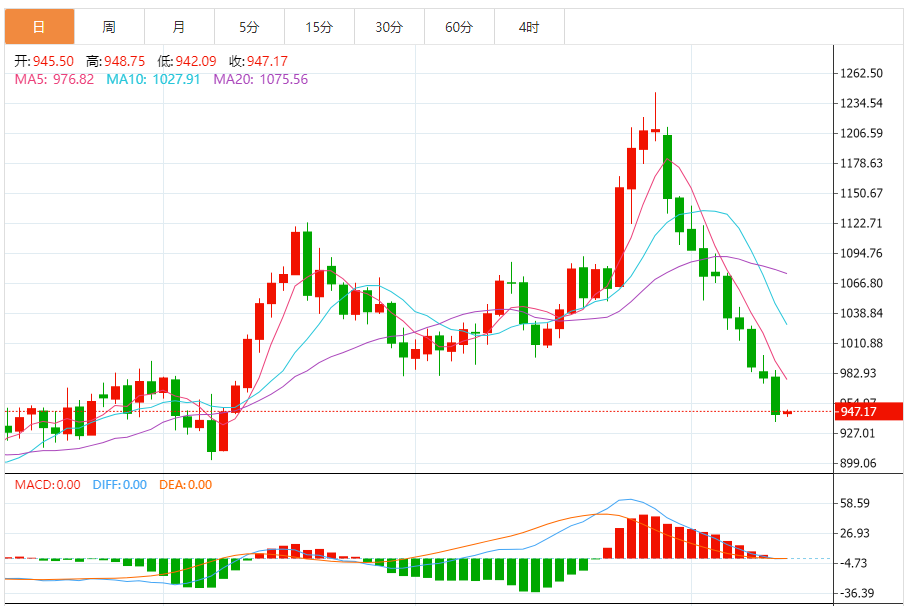Click the DEA:0.00 indicator label

[186, 485]
